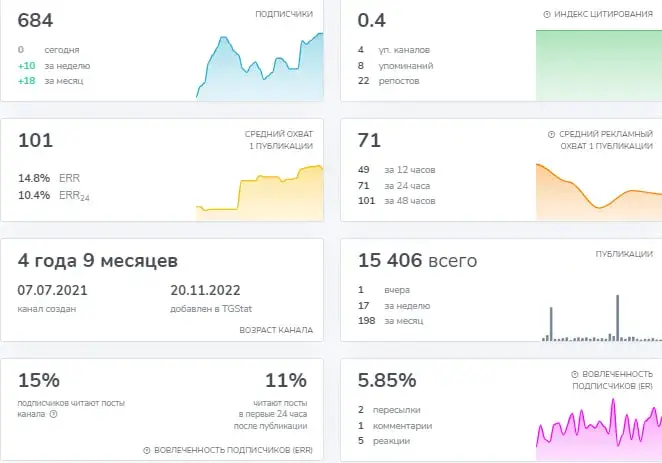662x463 pixels.
Task: Open the magenta engagement rate chart
Action: click(x=599, y=429)
